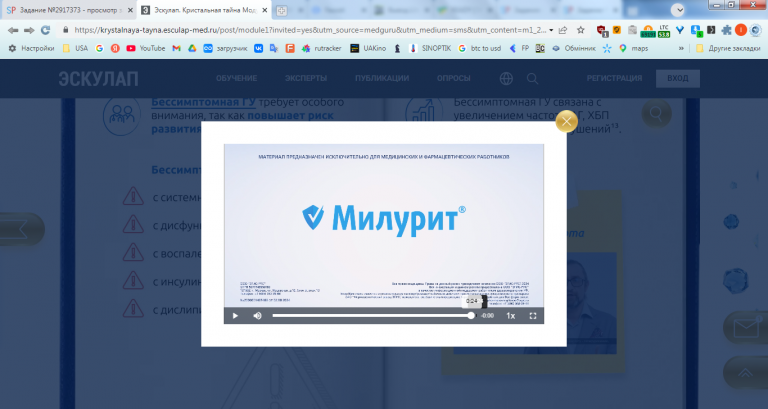Viewport: 768px width, 409px height.
Task: Click the Бессимптомная ГУ link text
Action: click(203, 102)
